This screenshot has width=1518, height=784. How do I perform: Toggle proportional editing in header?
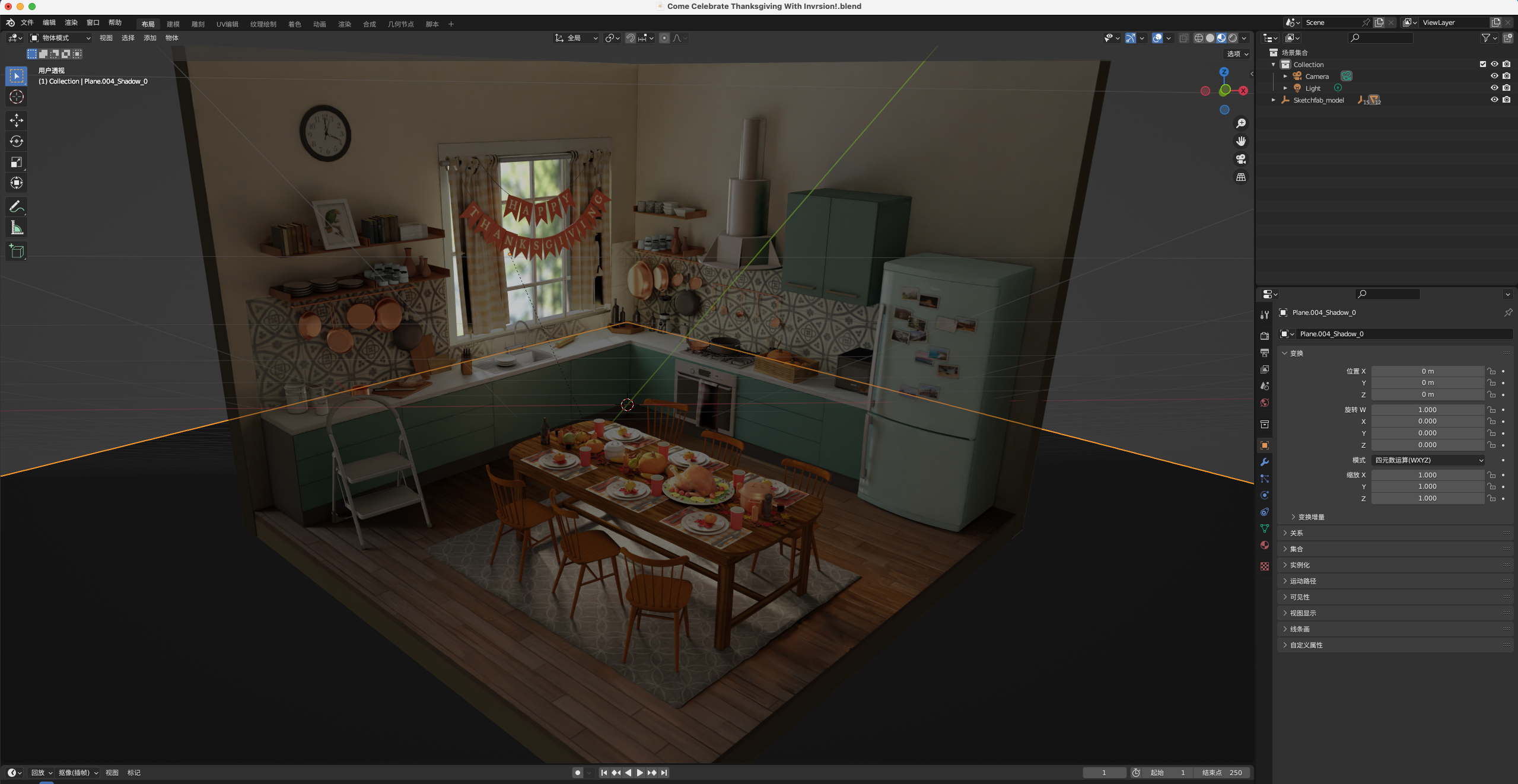(664, 38)
